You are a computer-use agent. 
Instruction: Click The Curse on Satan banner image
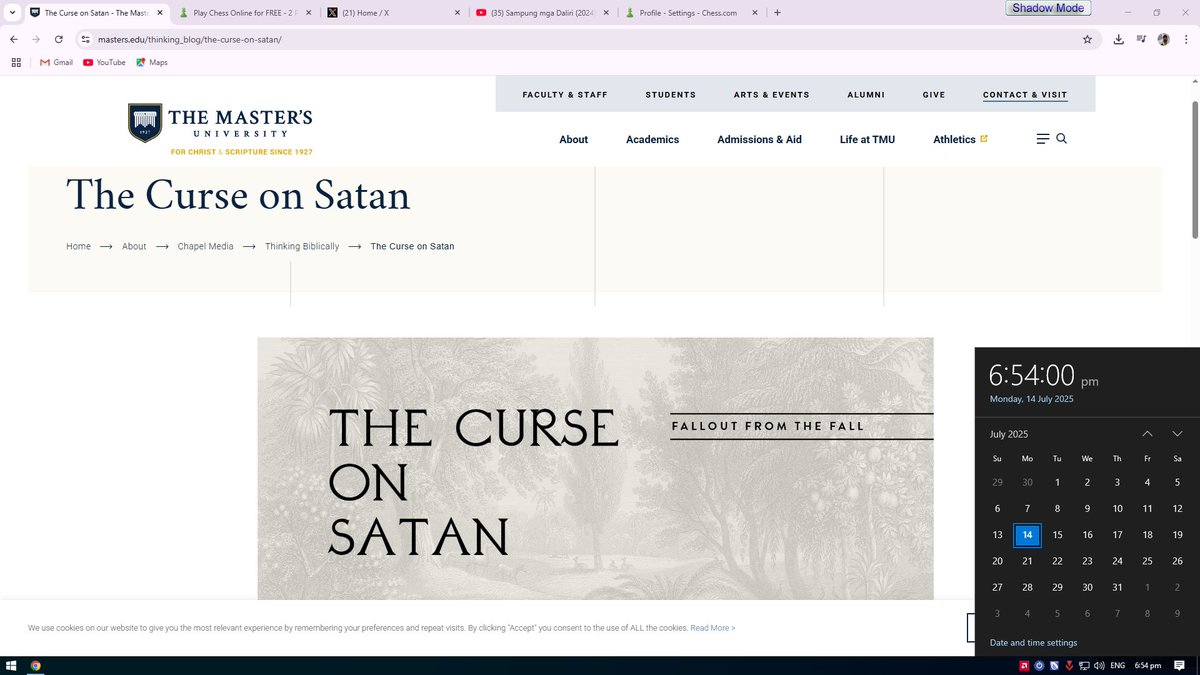595,468
